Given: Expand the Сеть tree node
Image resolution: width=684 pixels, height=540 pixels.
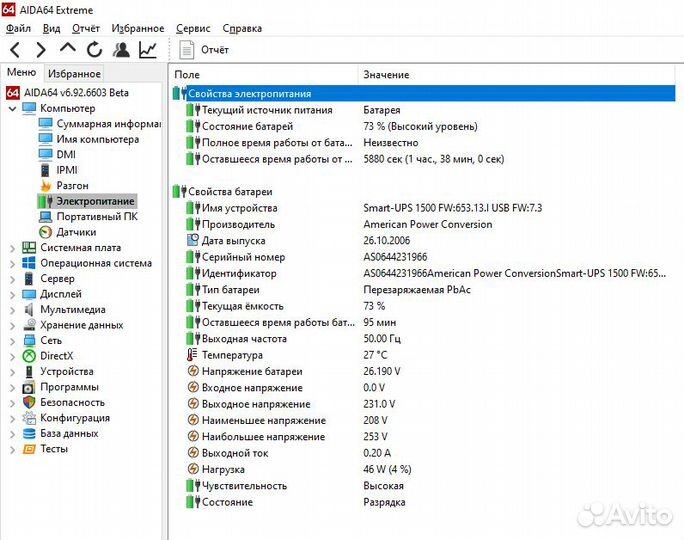Looking at the screenshot, I should (x=13, y=341).
